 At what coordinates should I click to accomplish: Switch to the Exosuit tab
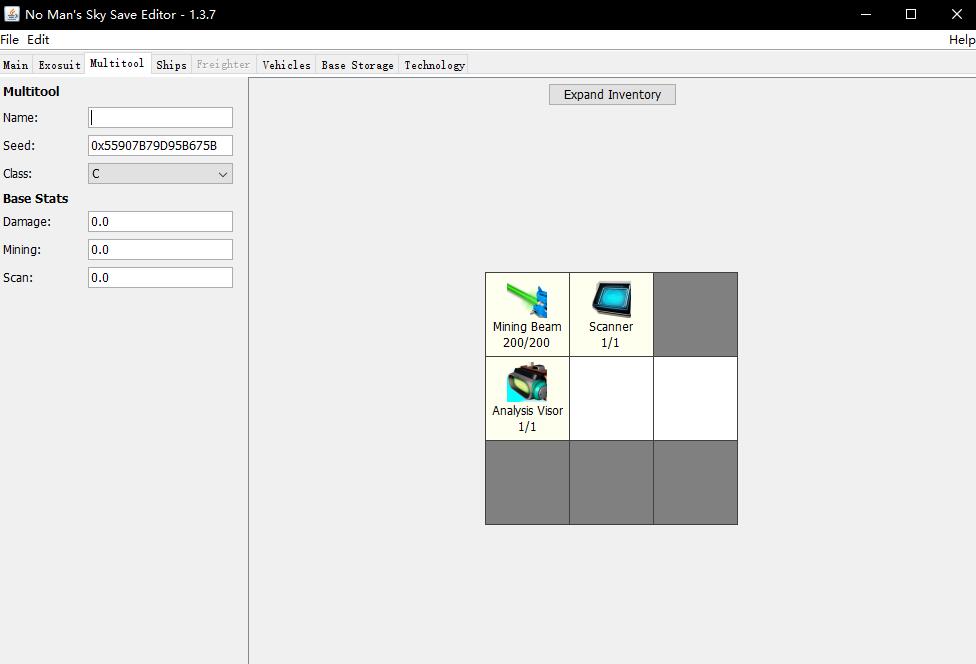click(x=59, y=65)
